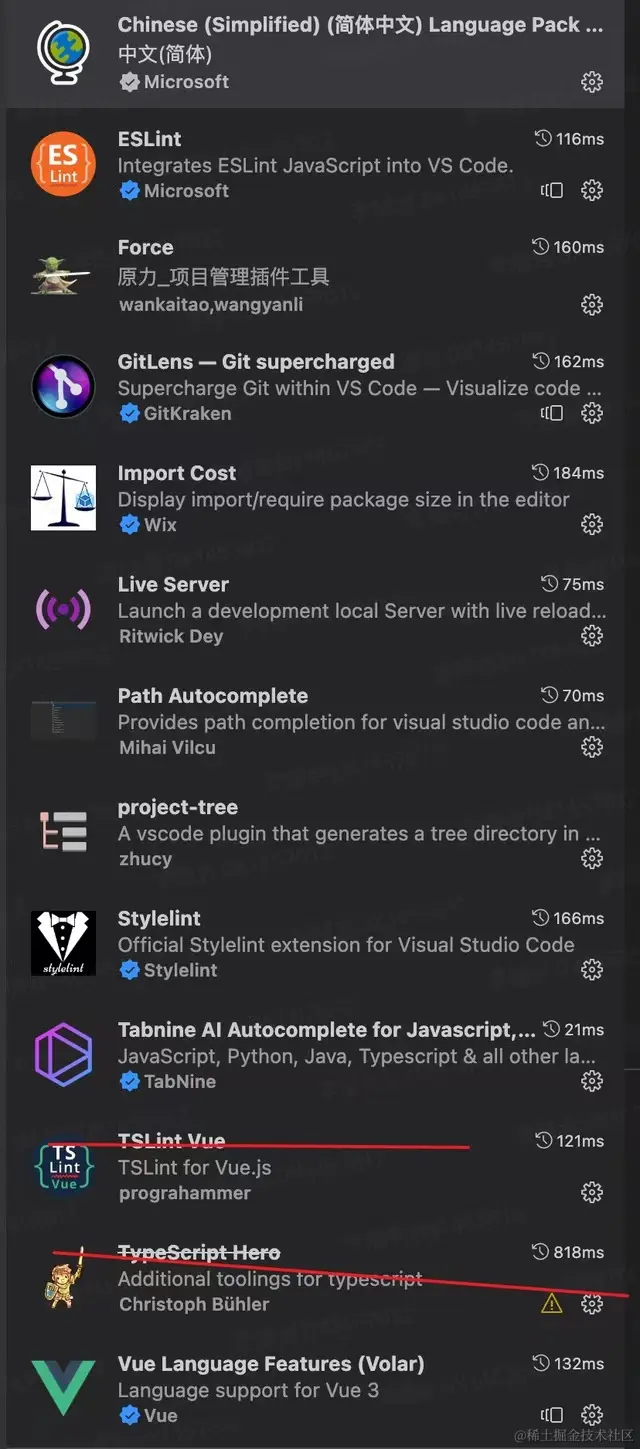Click the GitKraken publisher name
640x1449 pixels.
(x=187, y=414)
